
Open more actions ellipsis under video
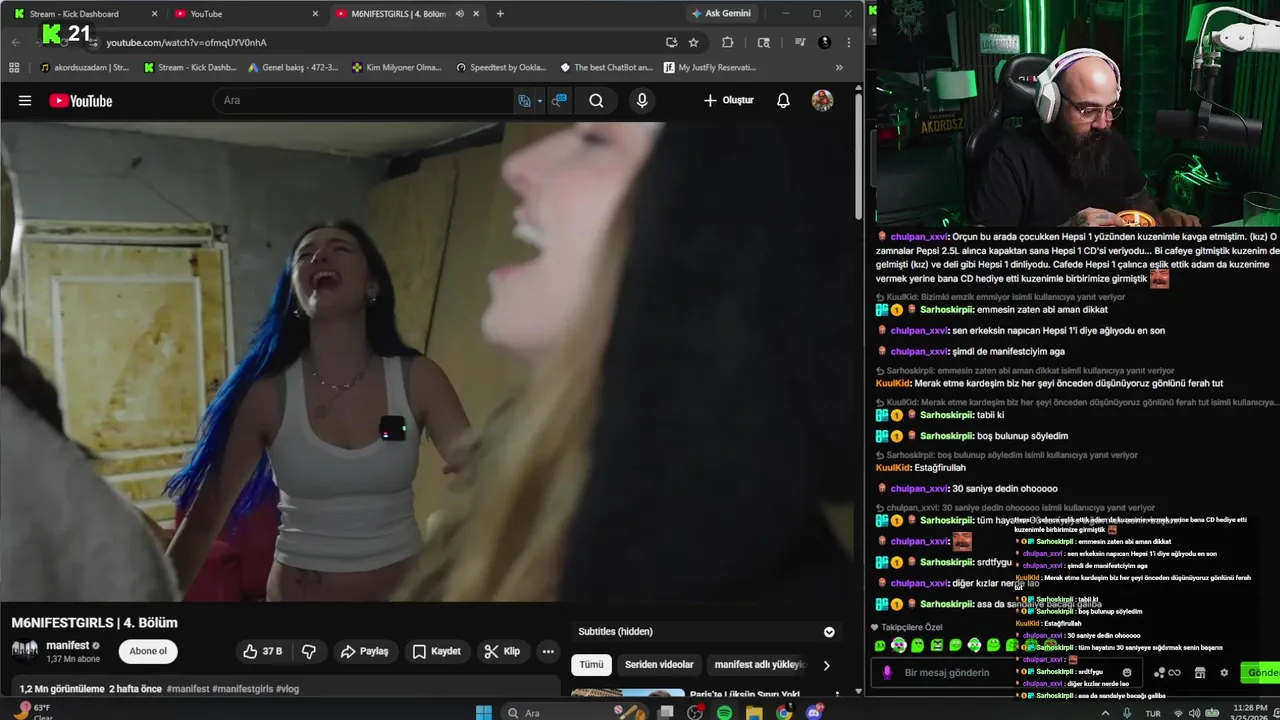click(548, 651)
